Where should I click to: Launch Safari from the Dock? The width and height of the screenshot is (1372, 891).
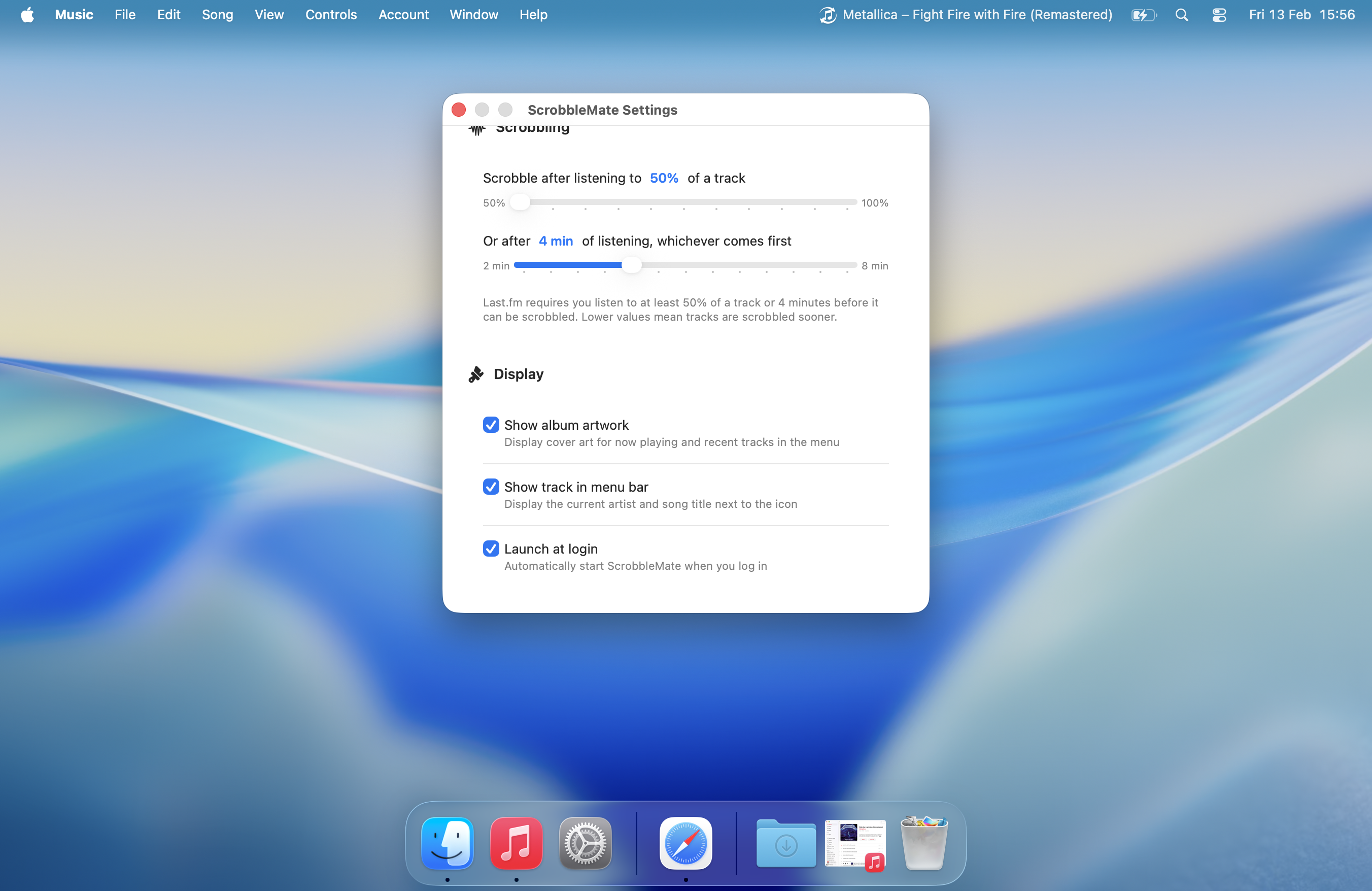(x=685, y=844)
